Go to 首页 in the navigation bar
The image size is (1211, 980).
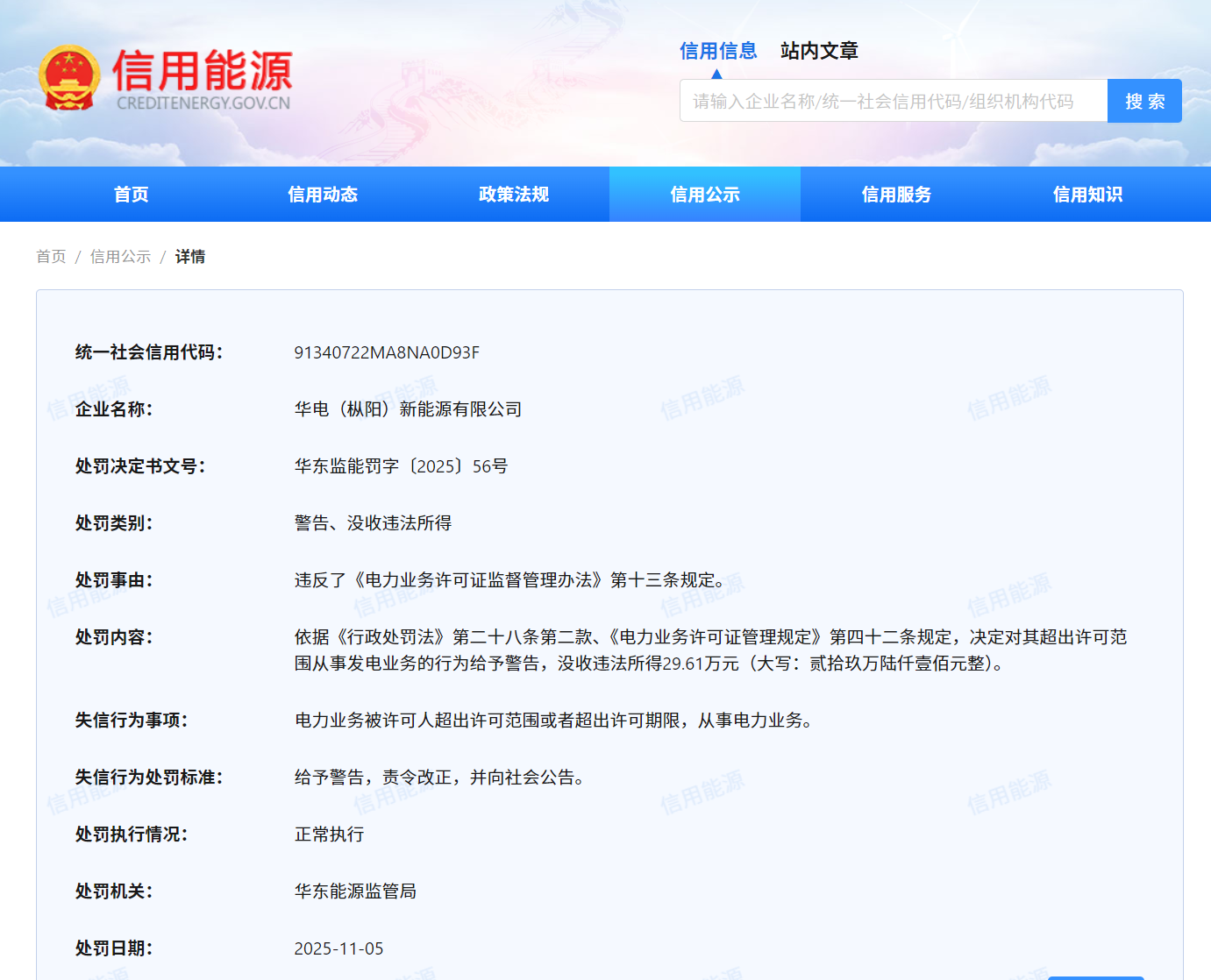[132, 195]
